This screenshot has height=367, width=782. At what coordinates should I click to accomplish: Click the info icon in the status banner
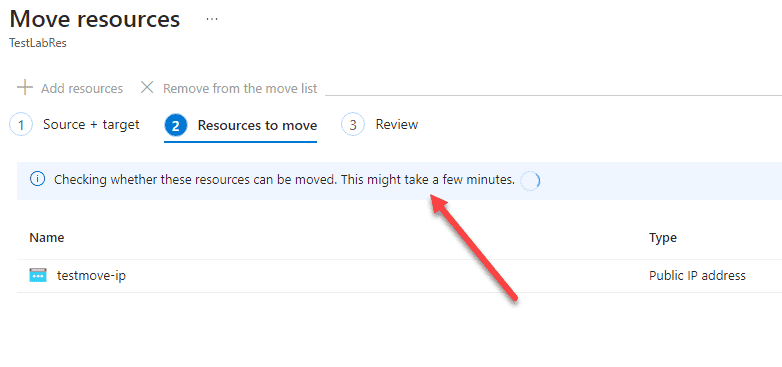pyautogui.click(x=37, y=180)
